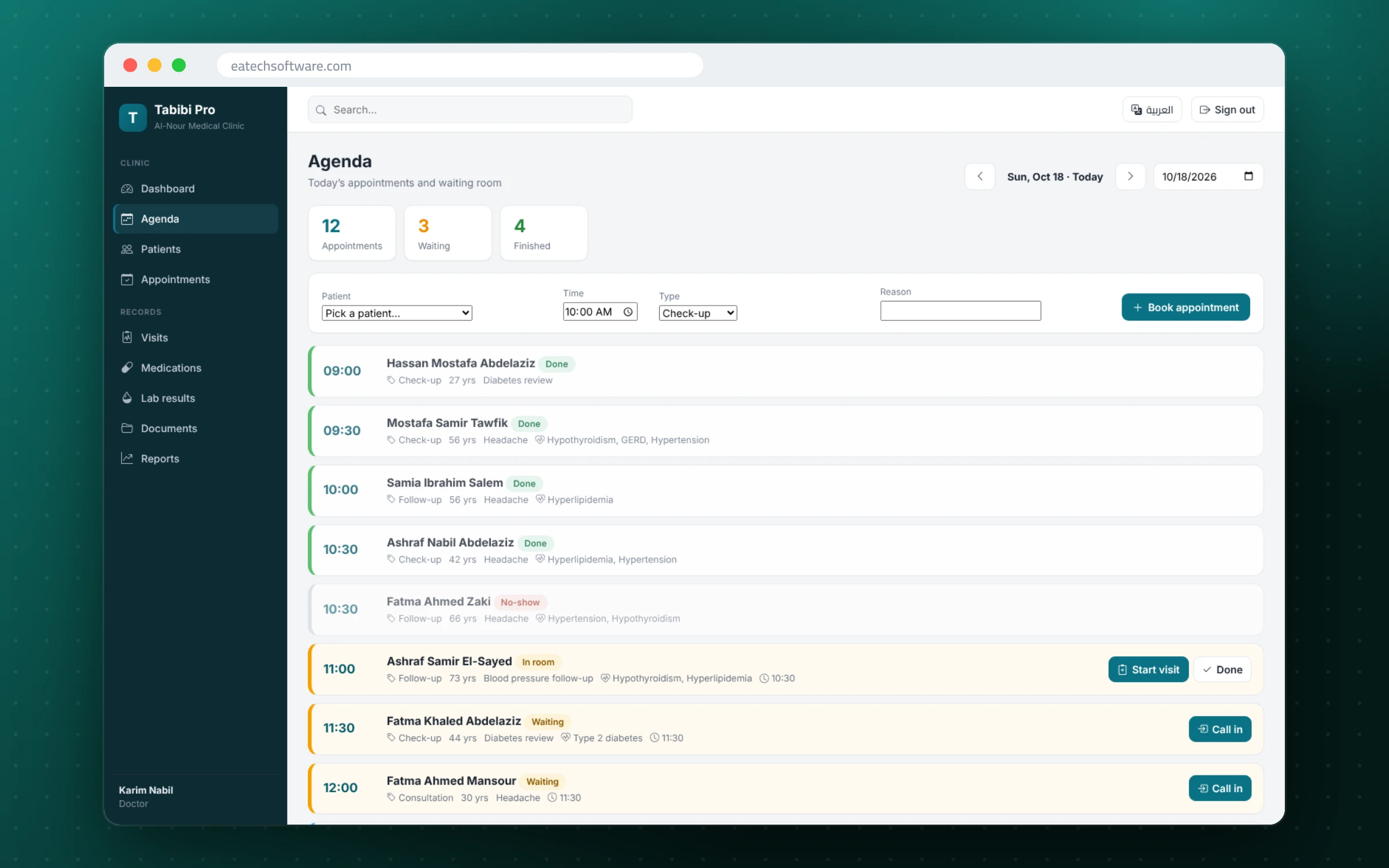Focus the Search field

click(x=470, y=109)
